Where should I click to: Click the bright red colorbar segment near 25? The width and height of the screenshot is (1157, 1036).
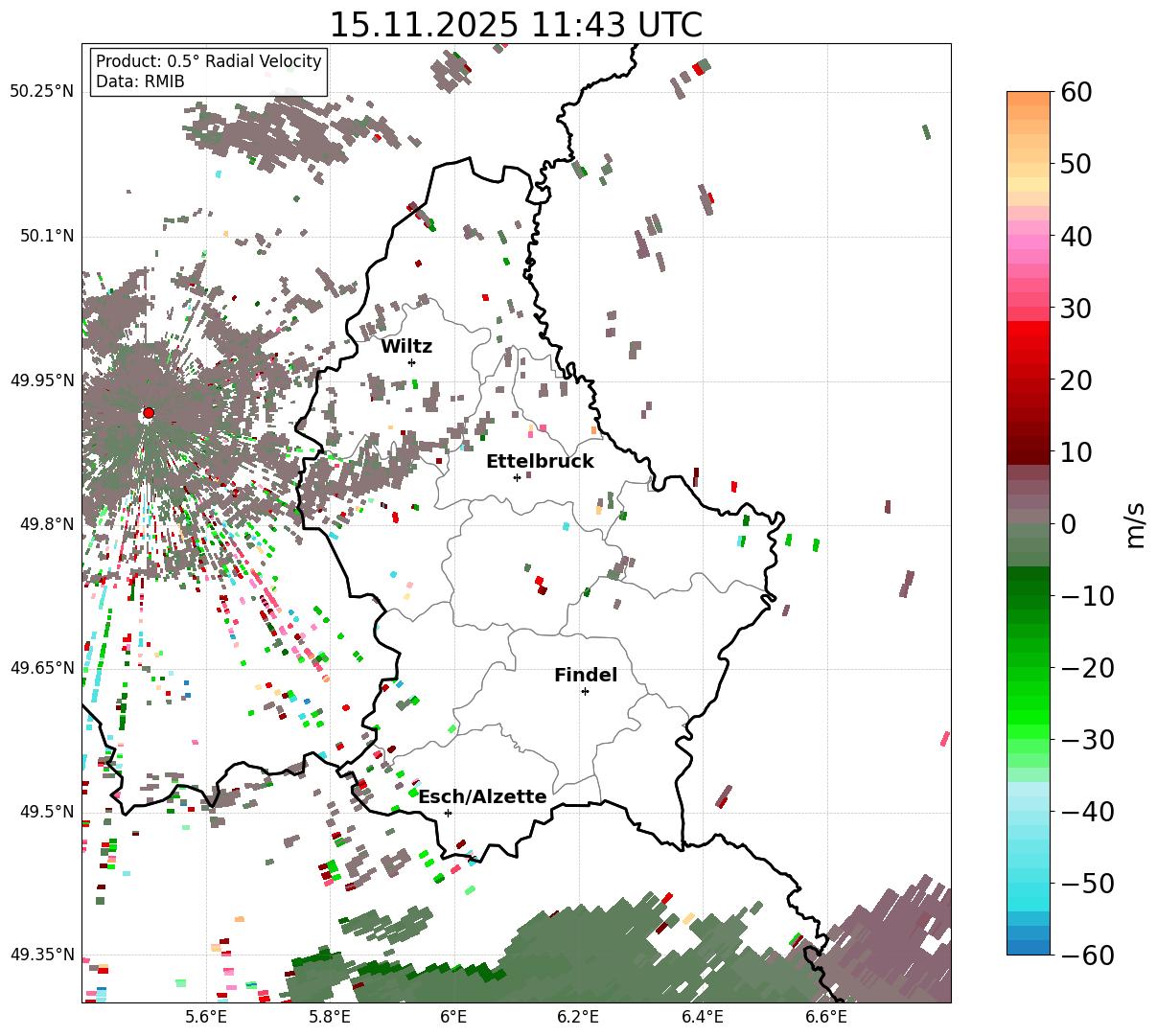(x=1029, y=343)
